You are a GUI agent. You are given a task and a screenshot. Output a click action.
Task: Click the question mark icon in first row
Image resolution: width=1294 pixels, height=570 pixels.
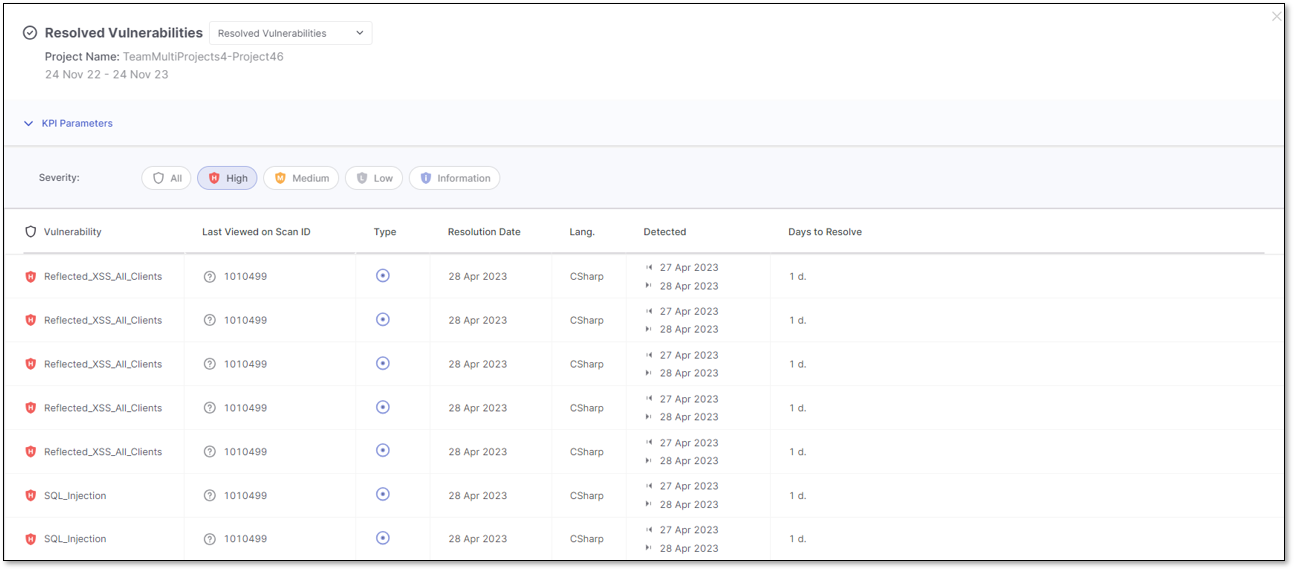point(210,277)
